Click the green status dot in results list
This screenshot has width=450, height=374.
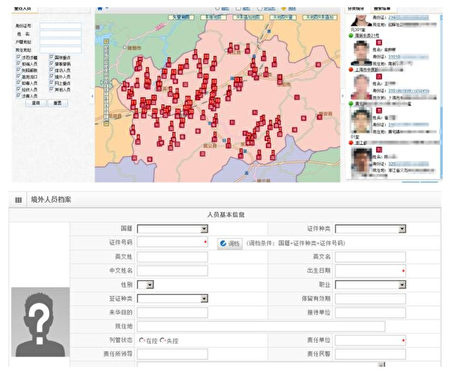pyautogui.click(x=351, y=35)
